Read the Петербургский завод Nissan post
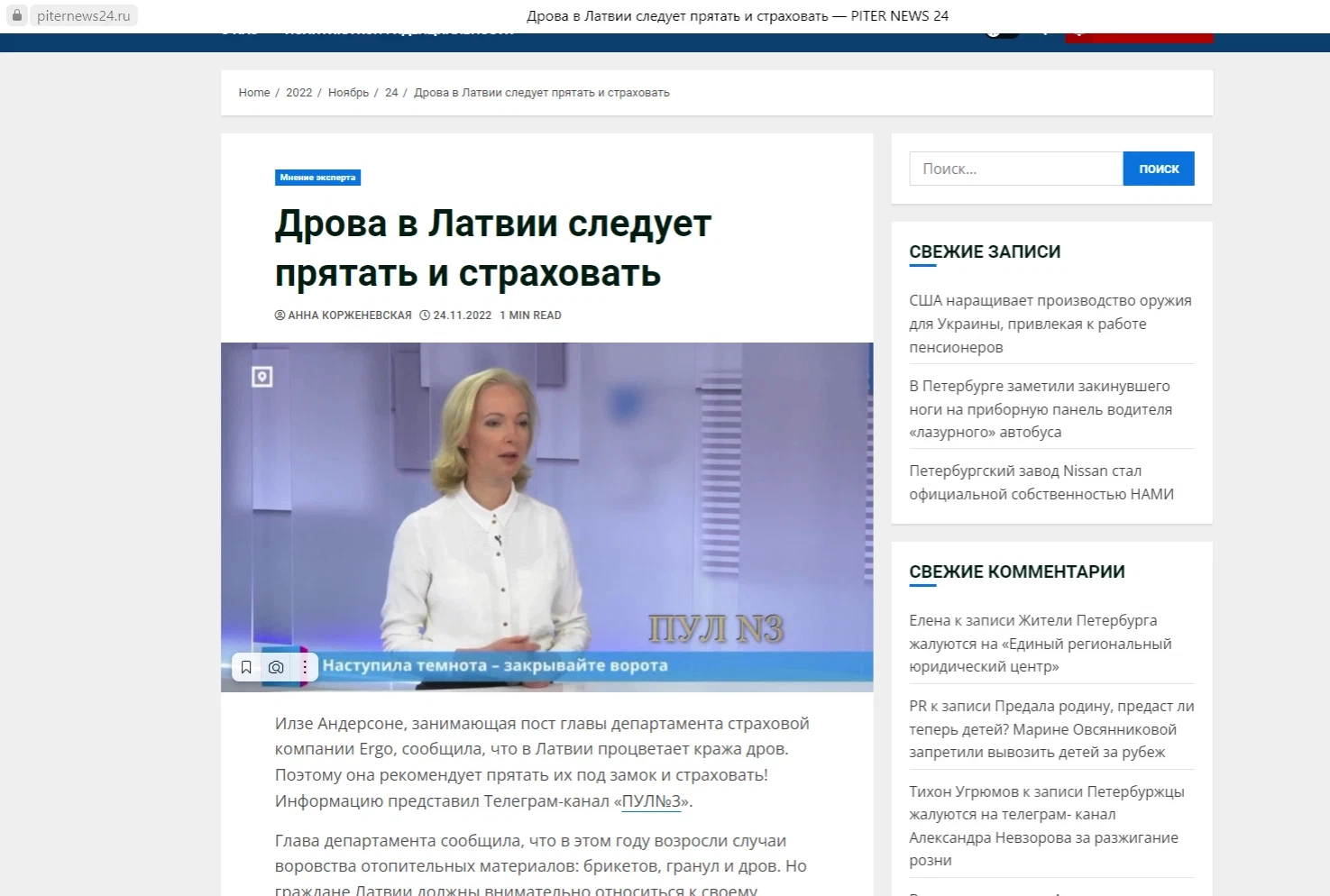1330x896 pixels. click(1041, 482)
